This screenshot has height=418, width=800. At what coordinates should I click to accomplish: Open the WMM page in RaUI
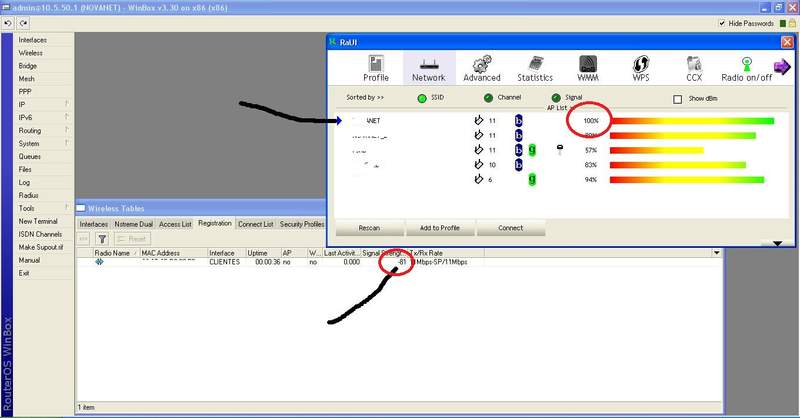(588, 68)
